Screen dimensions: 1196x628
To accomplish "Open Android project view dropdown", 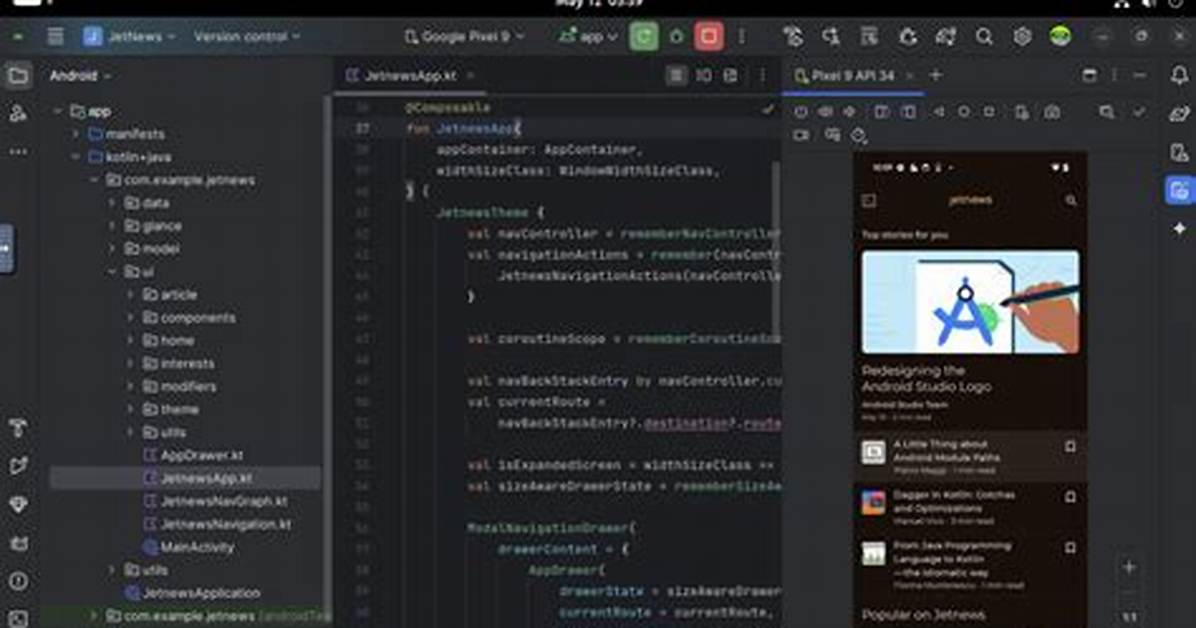I will 80,76.
